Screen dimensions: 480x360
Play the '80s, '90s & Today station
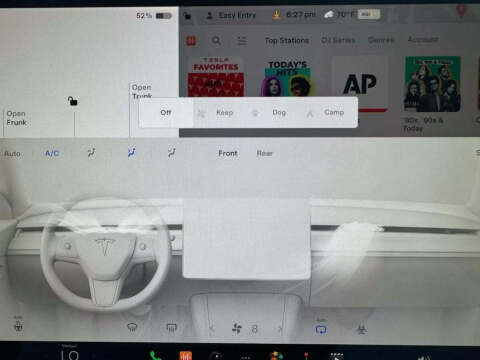coord(432,84)
